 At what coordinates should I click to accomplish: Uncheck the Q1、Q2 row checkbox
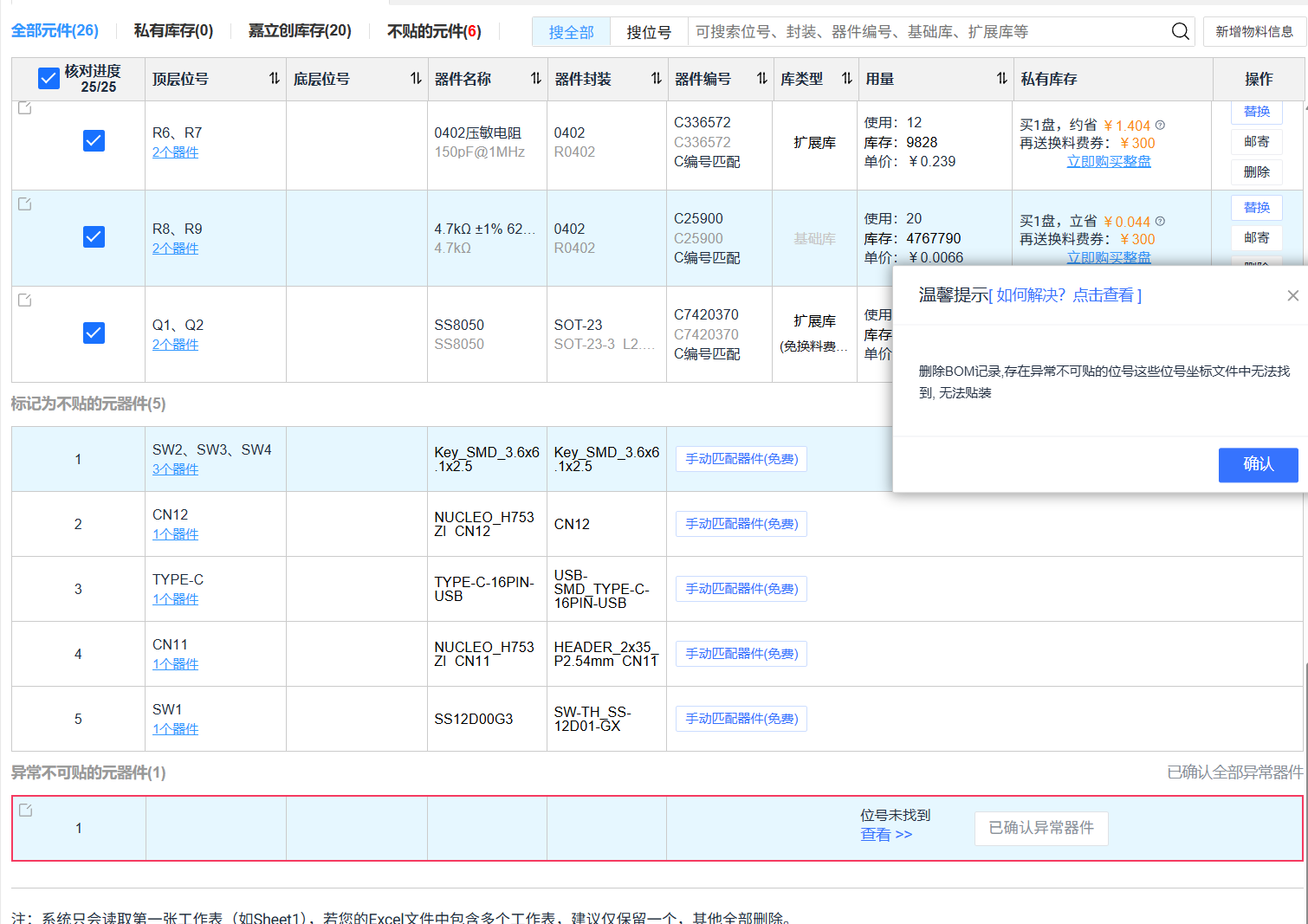click(x=94, y=333)
